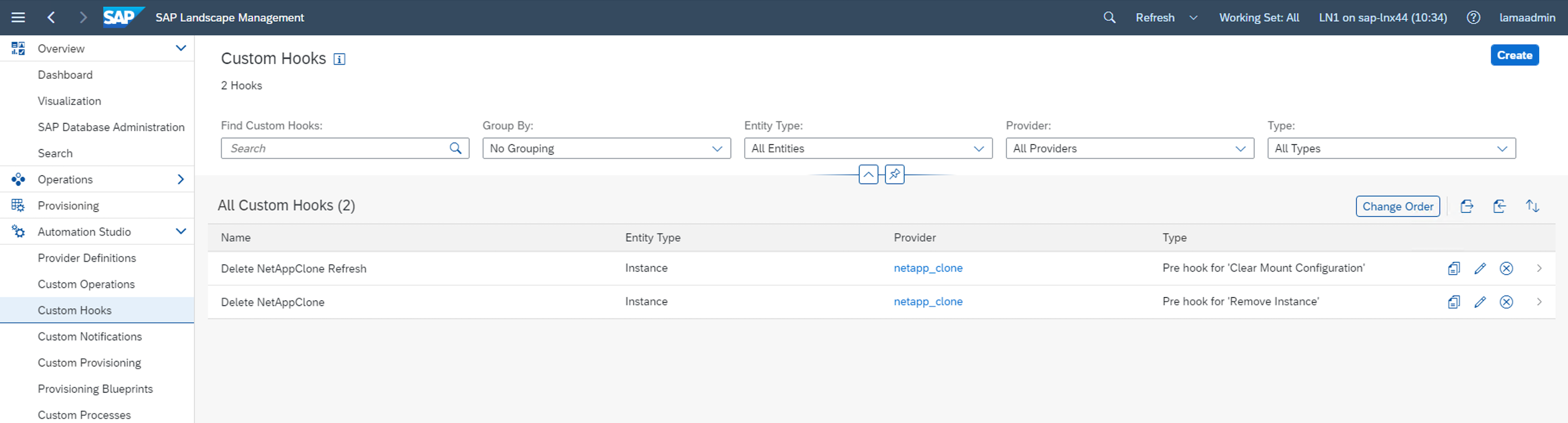Open netapp_clone link for Delete NetAppClone

point(928,302)
